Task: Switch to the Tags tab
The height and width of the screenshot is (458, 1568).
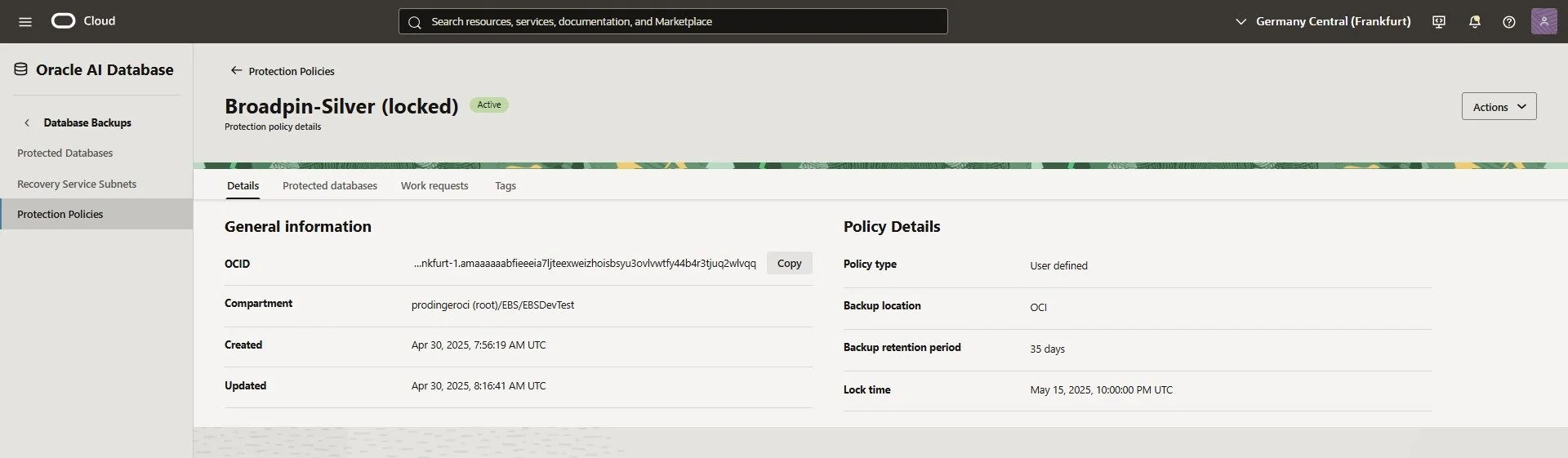Action: coord(506,185)
